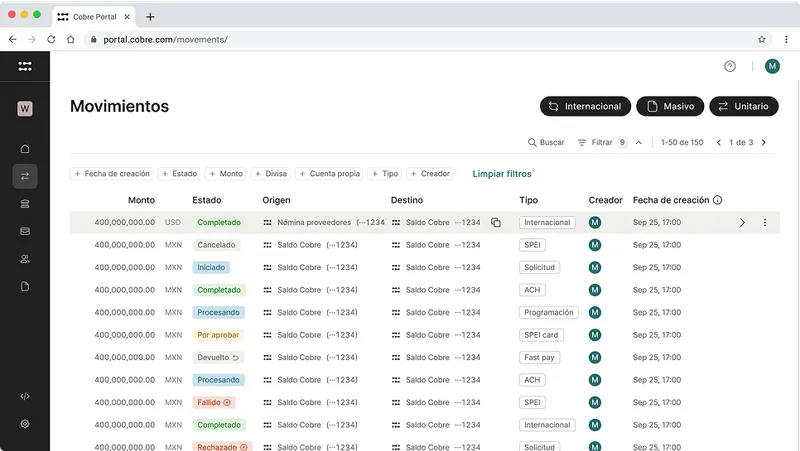Open the stacked accounts sidebar icon
The height and width of the screenshot is (451, 800).
[x=24, y=204]
